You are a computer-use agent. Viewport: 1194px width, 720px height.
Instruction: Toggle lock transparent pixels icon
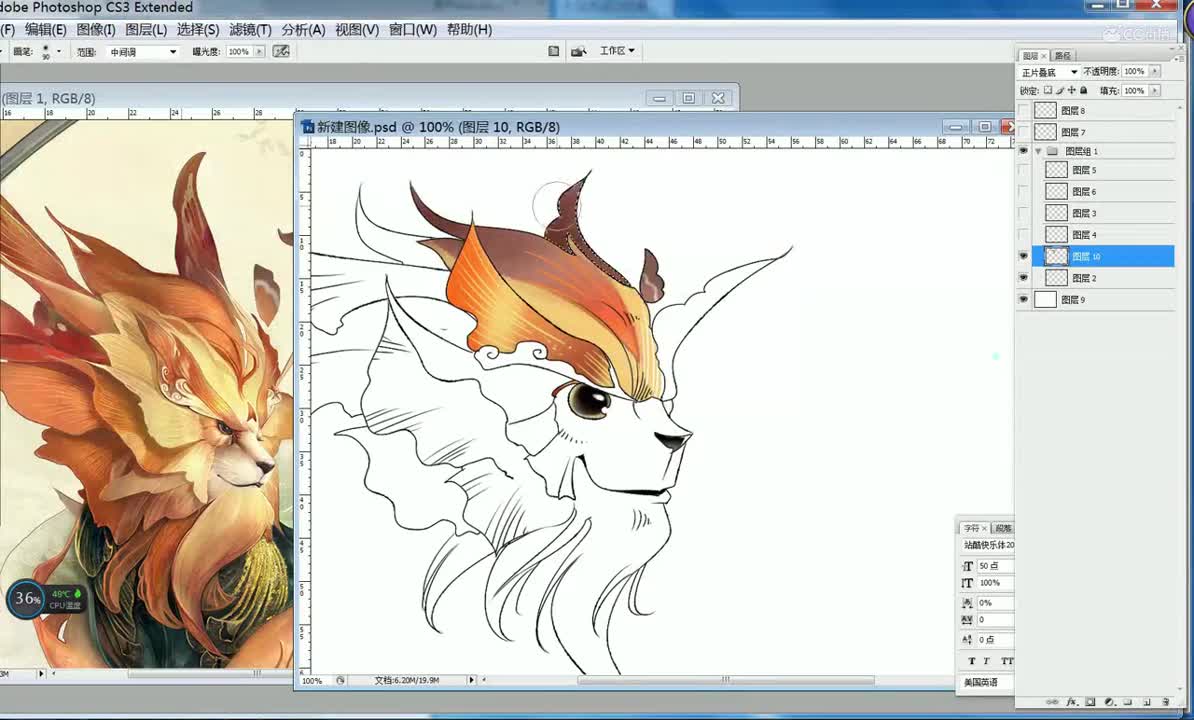pyautogui.click(x=1048, y=91)
